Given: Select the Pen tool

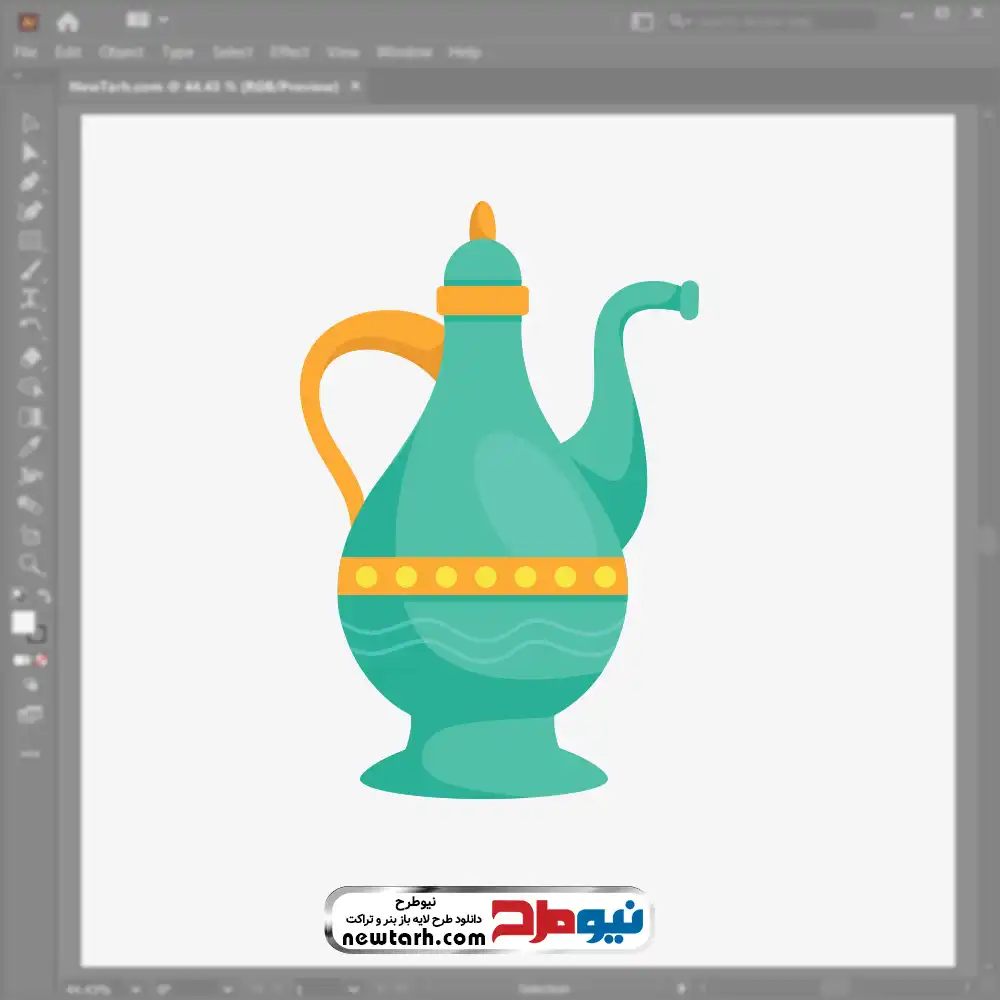Looking at the screenshot, I should [31, 182].
